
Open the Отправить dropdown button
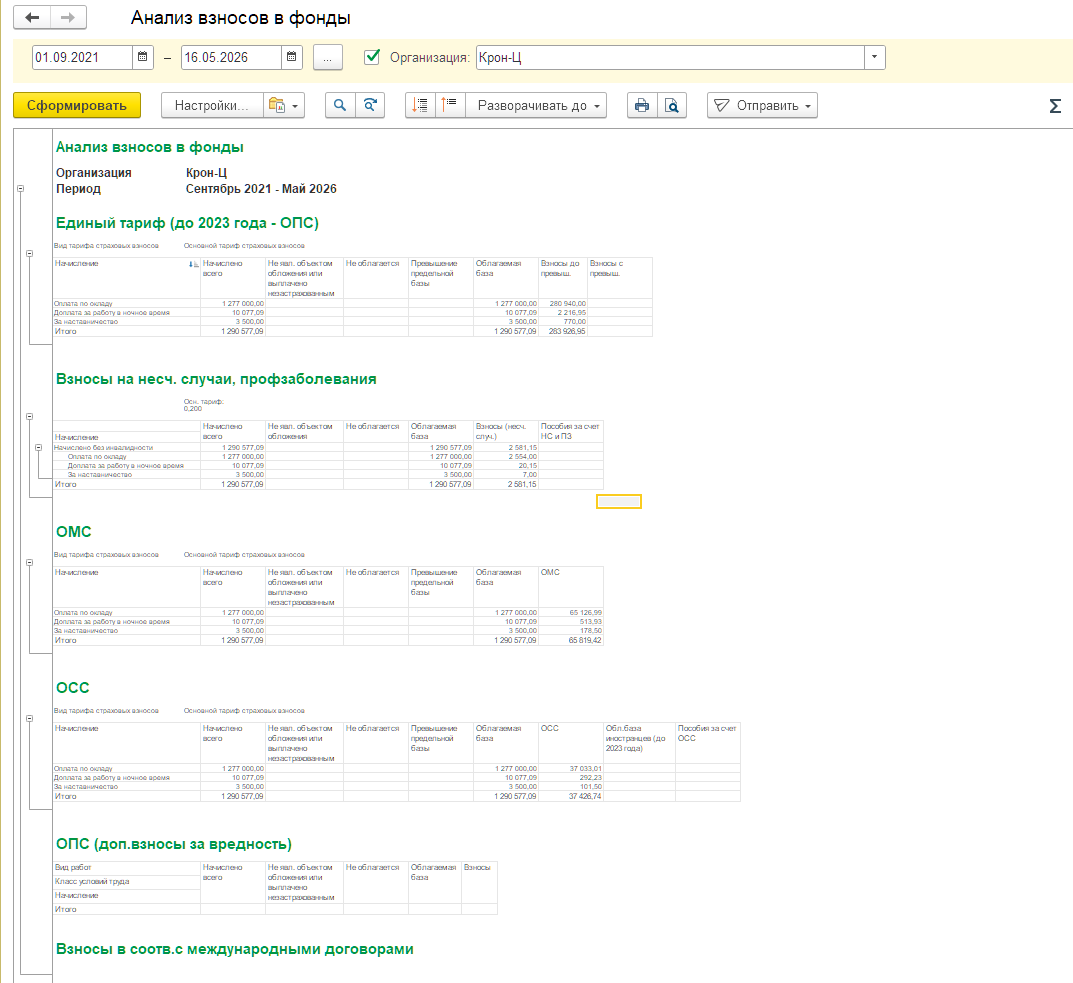point(762,105)
